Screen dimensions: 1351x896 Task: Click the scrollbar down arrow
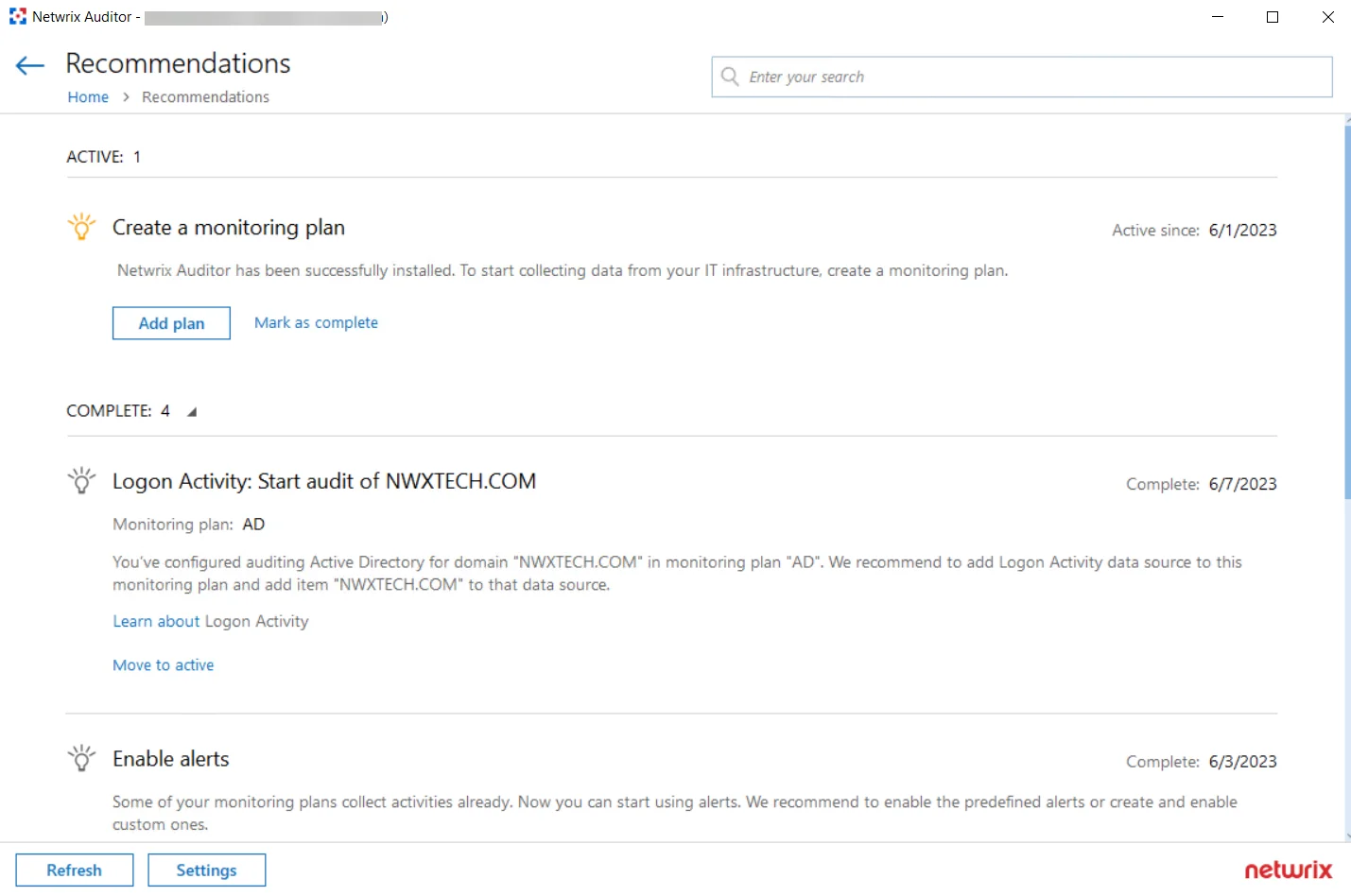point(1347,836)
